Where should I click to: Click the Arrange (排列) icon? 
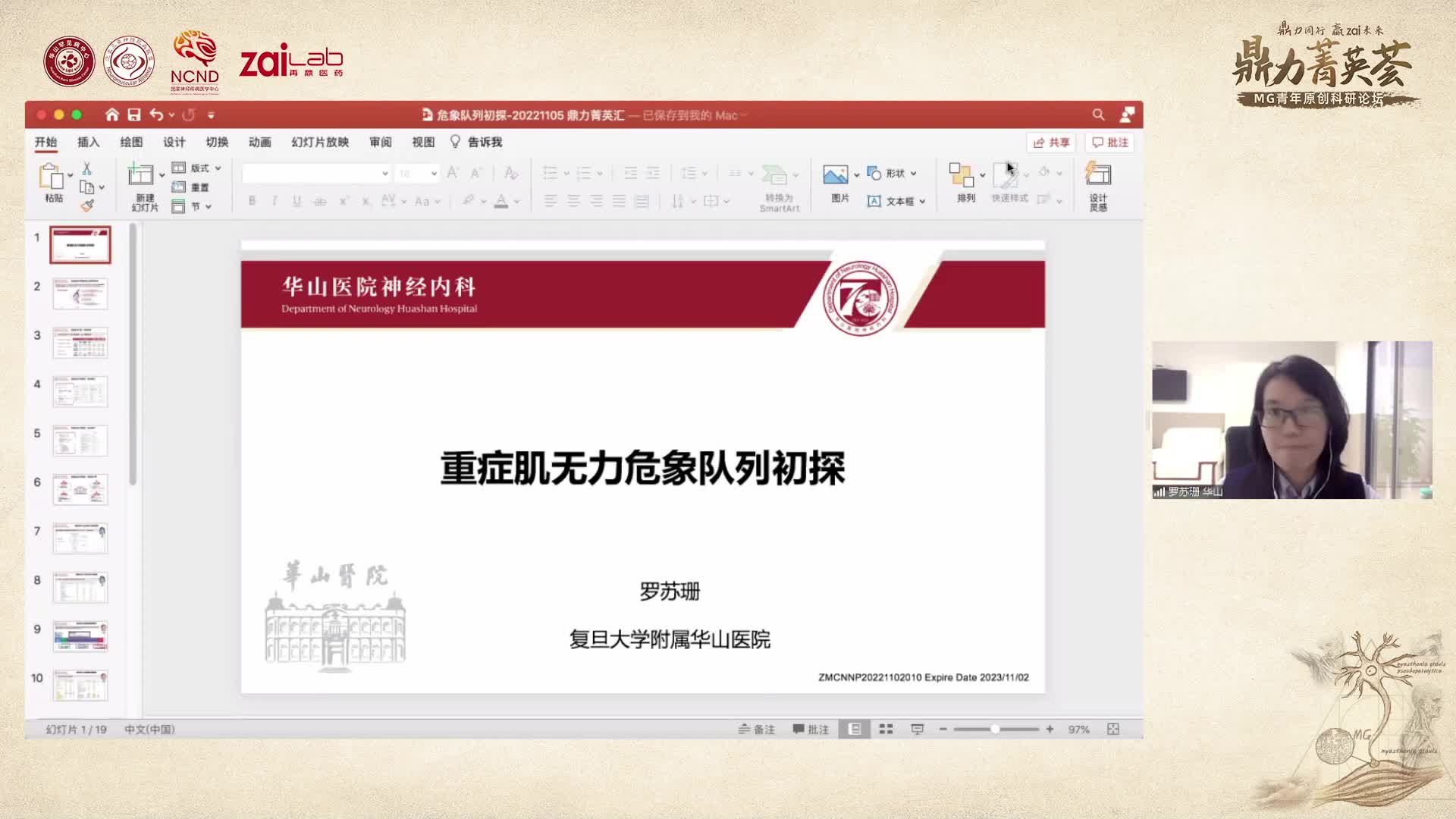962,176
